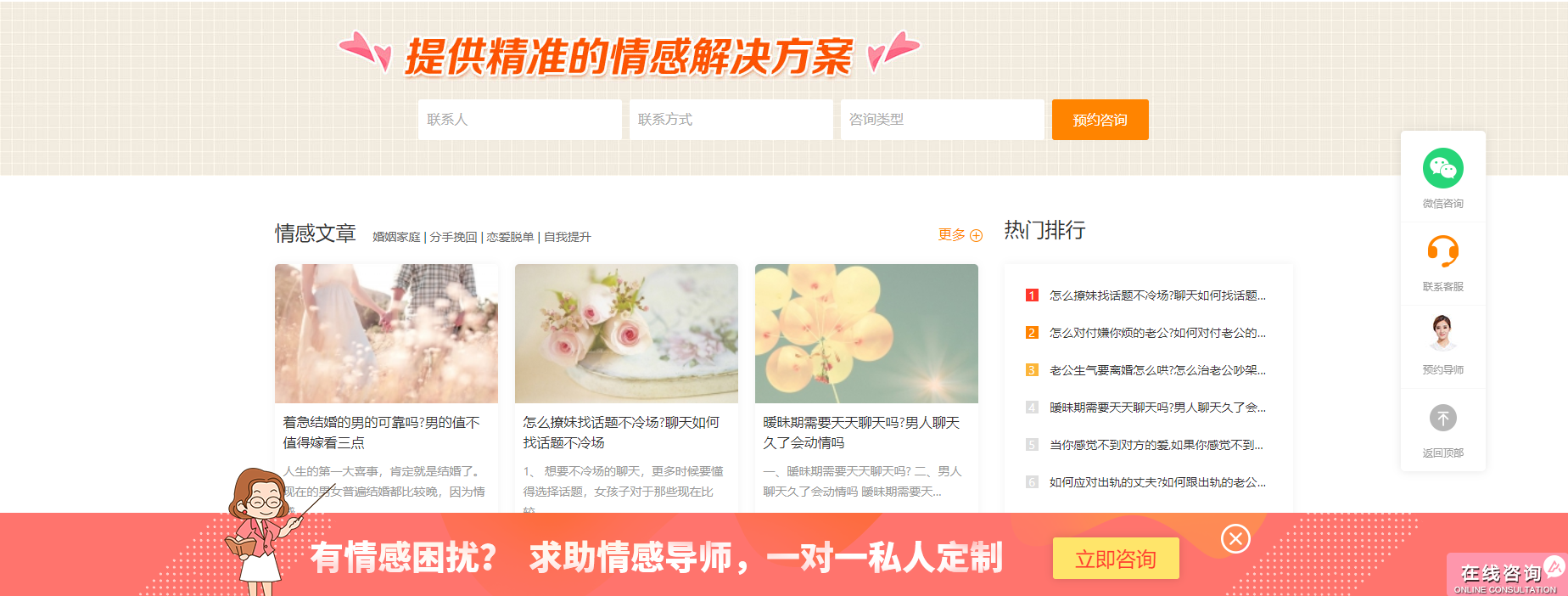
Task: Select the mentor avatar for booking
Action: click(x=1442, y=333)
